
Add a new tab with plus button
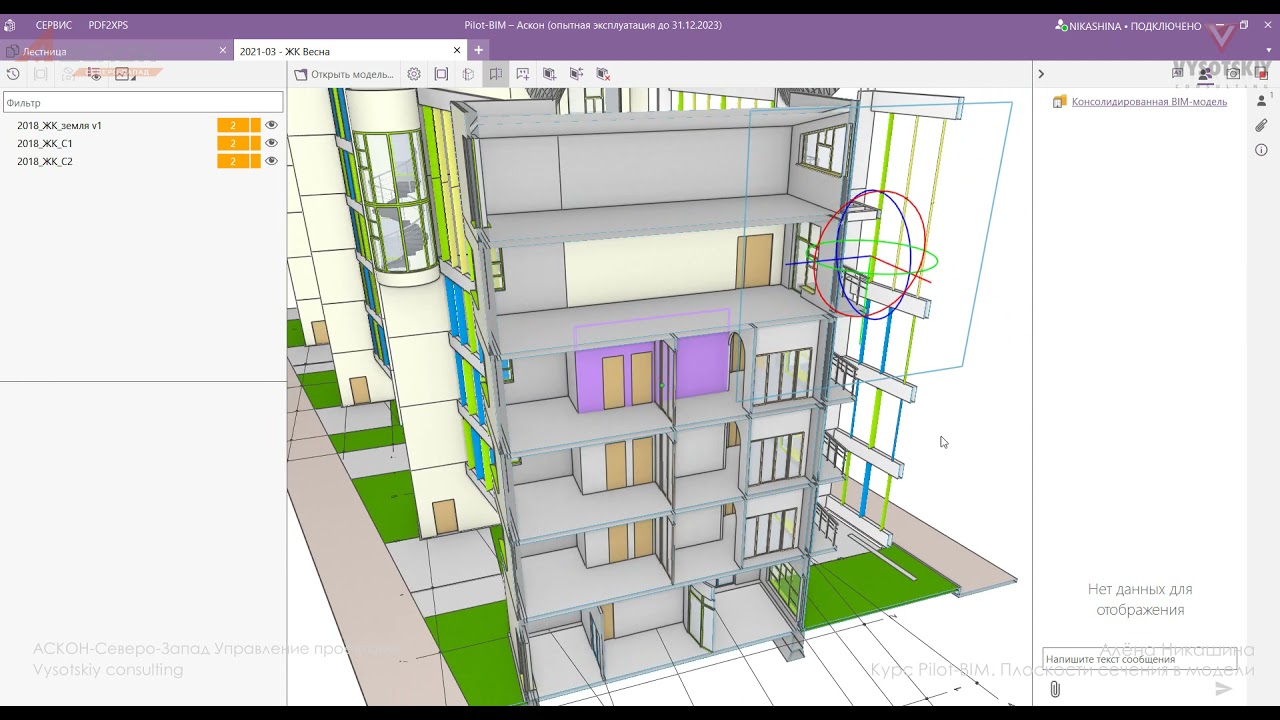tap(479, 50)
